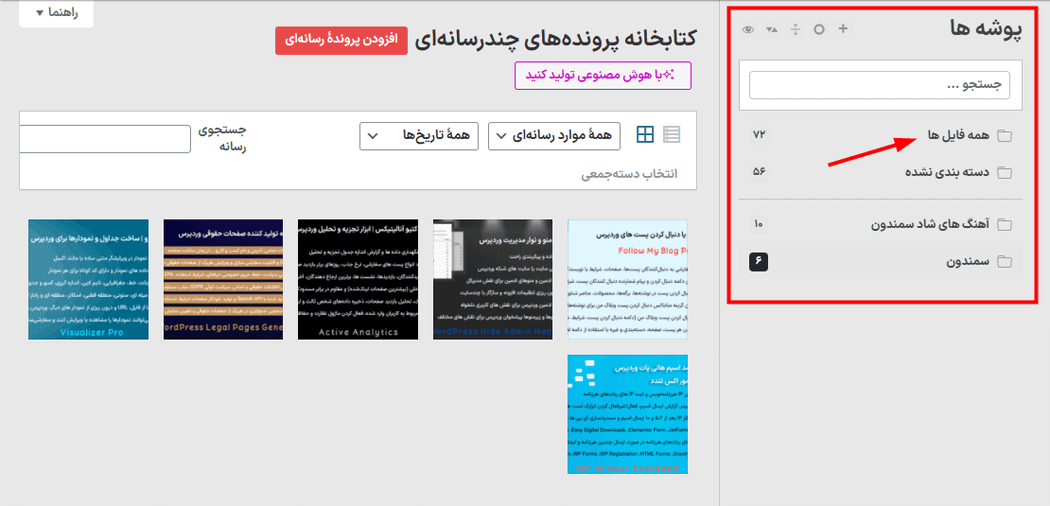Select the همه فایل ها folder
The image size is (1050, 506).
(958, 136)
